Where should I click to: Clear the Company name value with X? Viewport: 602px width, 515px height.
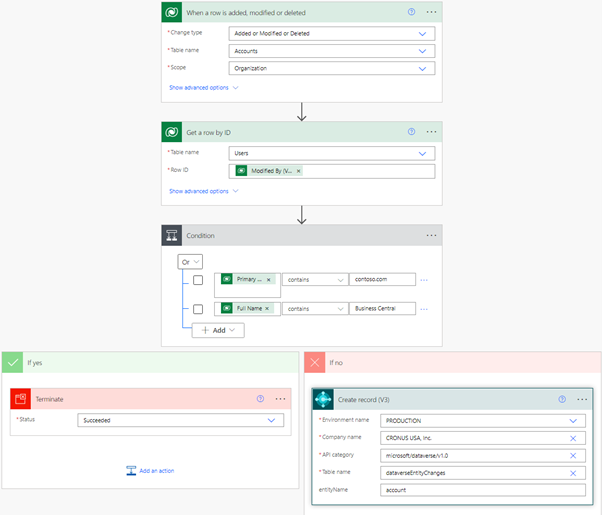pyautogui.click(x=573, y=438)
